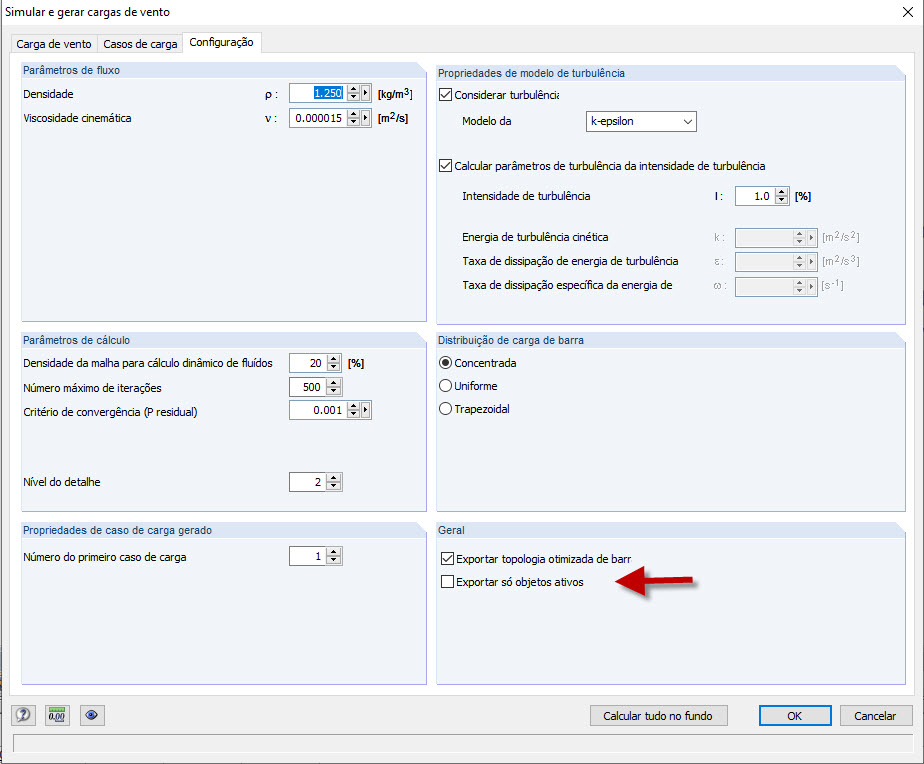Adjust Intensidade de turbulência spinner
924x764 pixels.
(782, 196)
